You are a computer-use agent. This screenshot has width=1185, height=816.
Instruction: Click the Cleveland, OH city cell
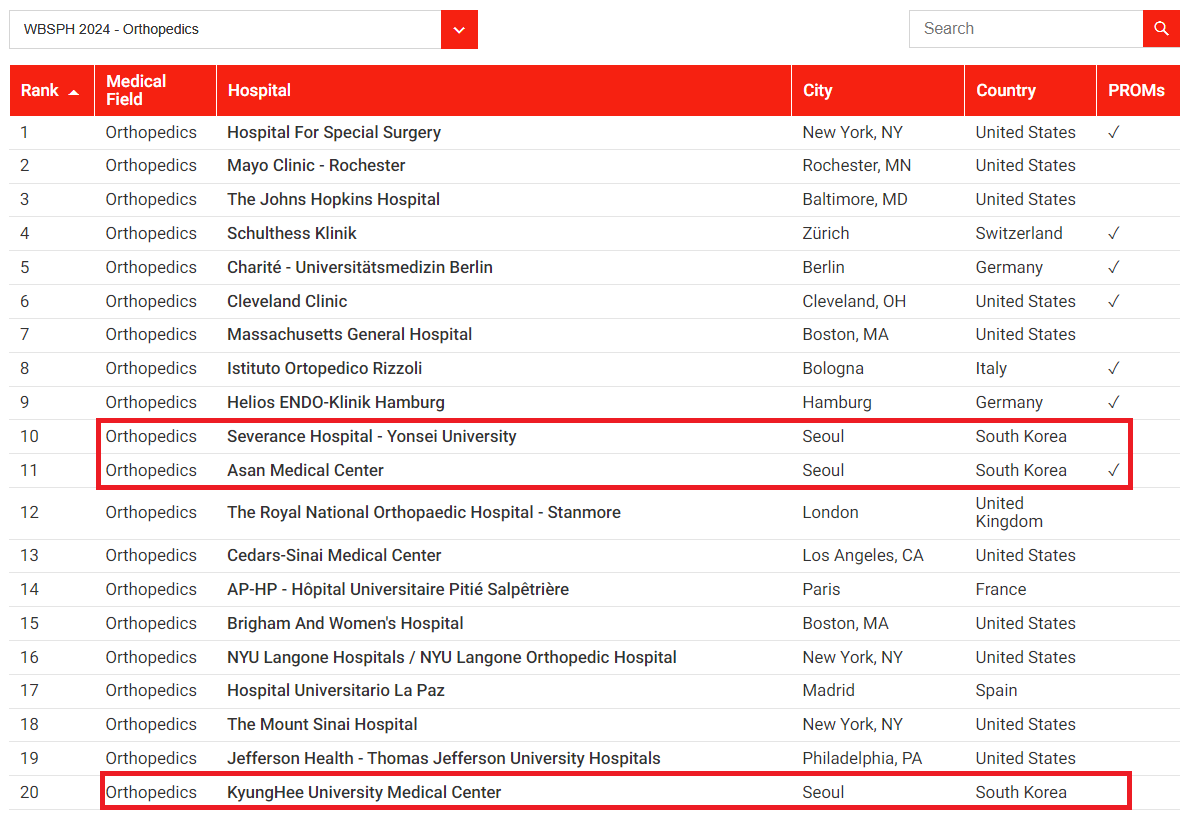[854, 301]
